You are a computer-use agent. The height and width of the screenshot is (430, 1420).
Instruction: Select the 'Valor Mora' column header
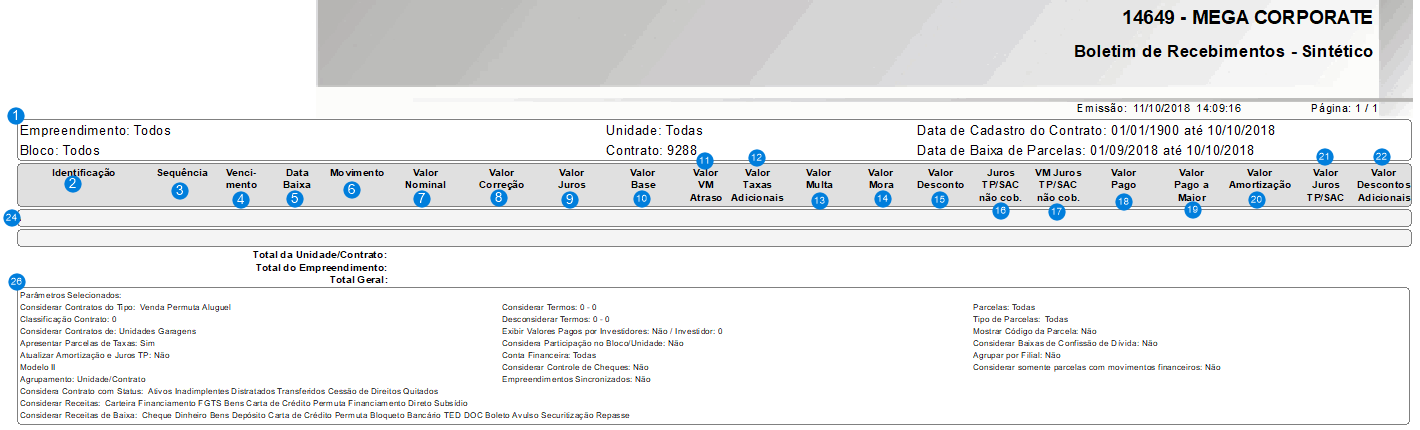click(880, 179)
